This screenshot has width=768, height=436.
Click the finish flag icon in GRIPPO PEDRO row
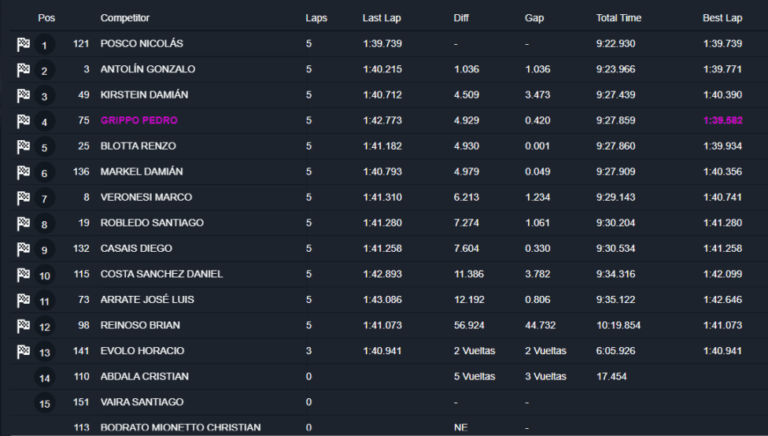(23, 121)
